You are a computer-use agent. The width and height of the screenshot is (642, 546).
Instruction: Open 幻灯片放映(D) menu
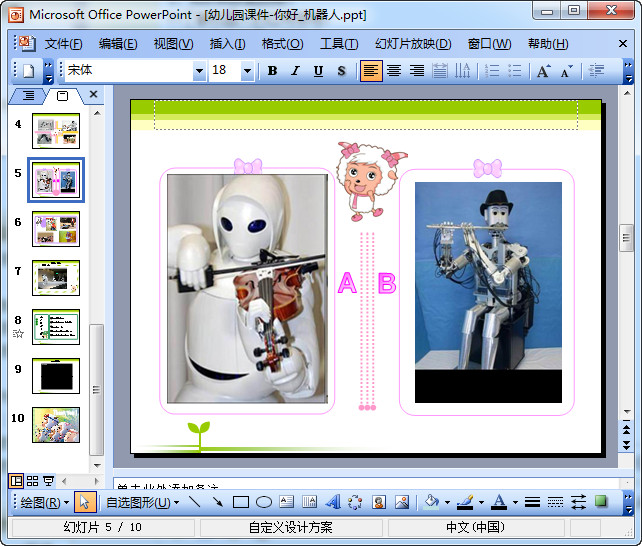(413, 44)
